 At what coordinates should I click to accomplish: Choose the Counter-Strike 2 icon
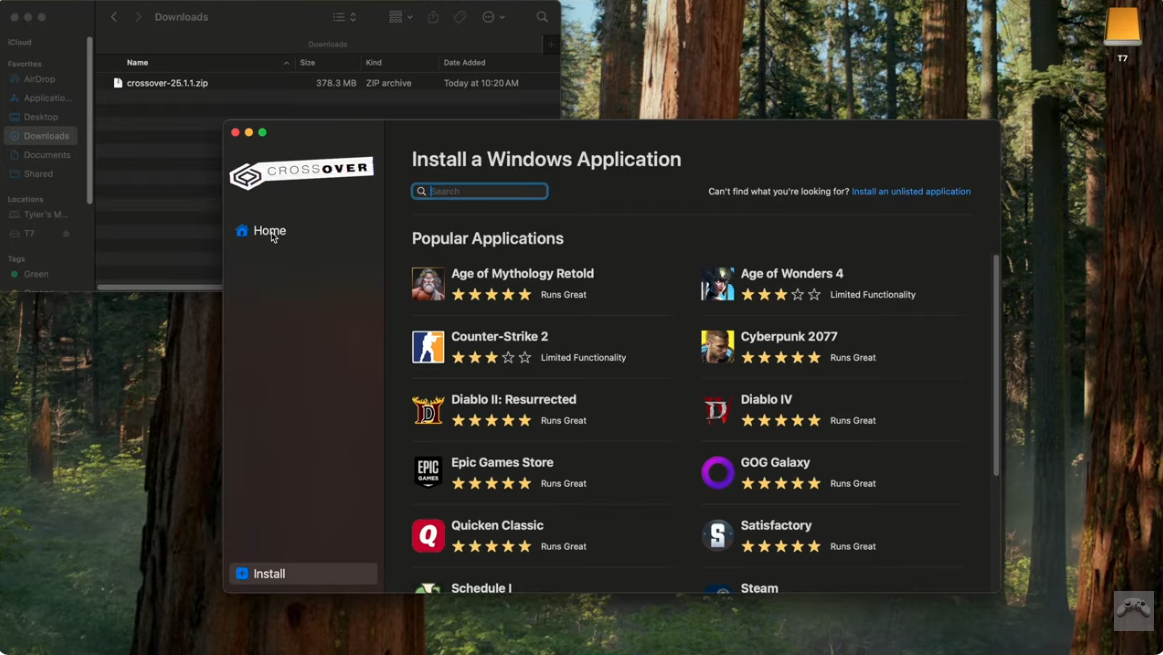[428, 347]
